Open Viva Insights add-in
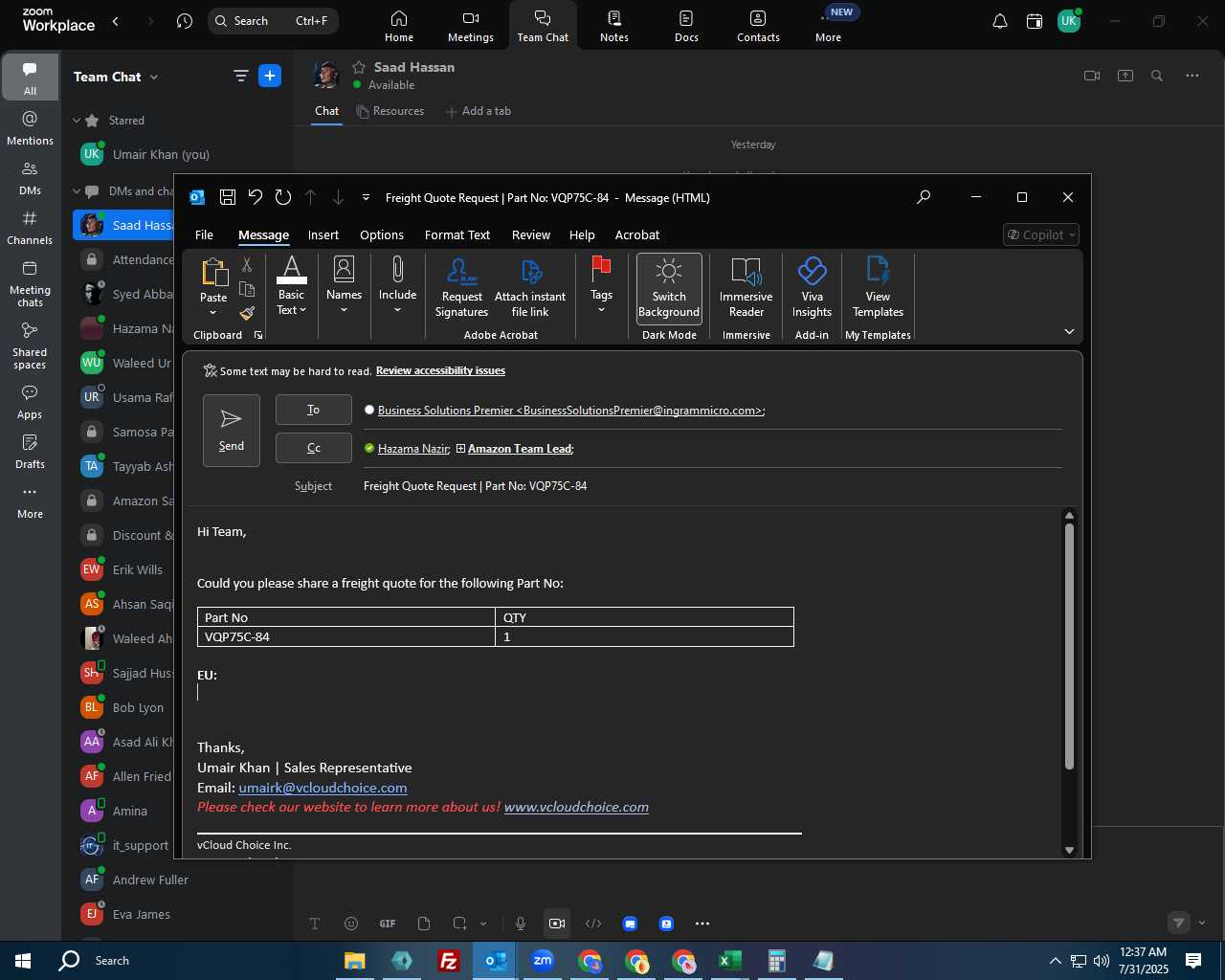The image size is (1225, 980). pos(812,287)
